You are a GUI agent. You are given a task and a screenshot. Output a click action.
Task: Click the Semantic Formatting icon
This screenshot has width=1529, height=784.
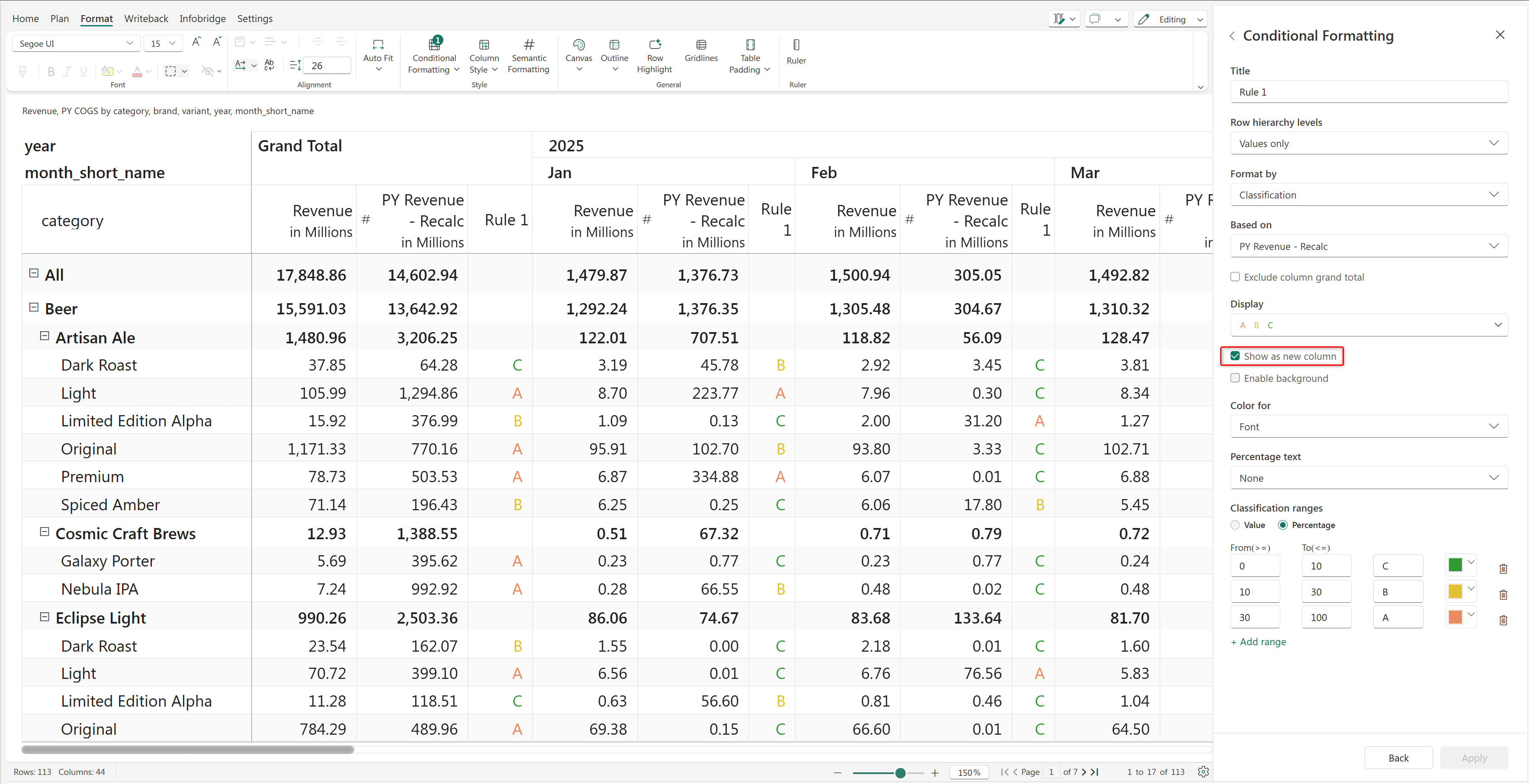tap(528, 45)
